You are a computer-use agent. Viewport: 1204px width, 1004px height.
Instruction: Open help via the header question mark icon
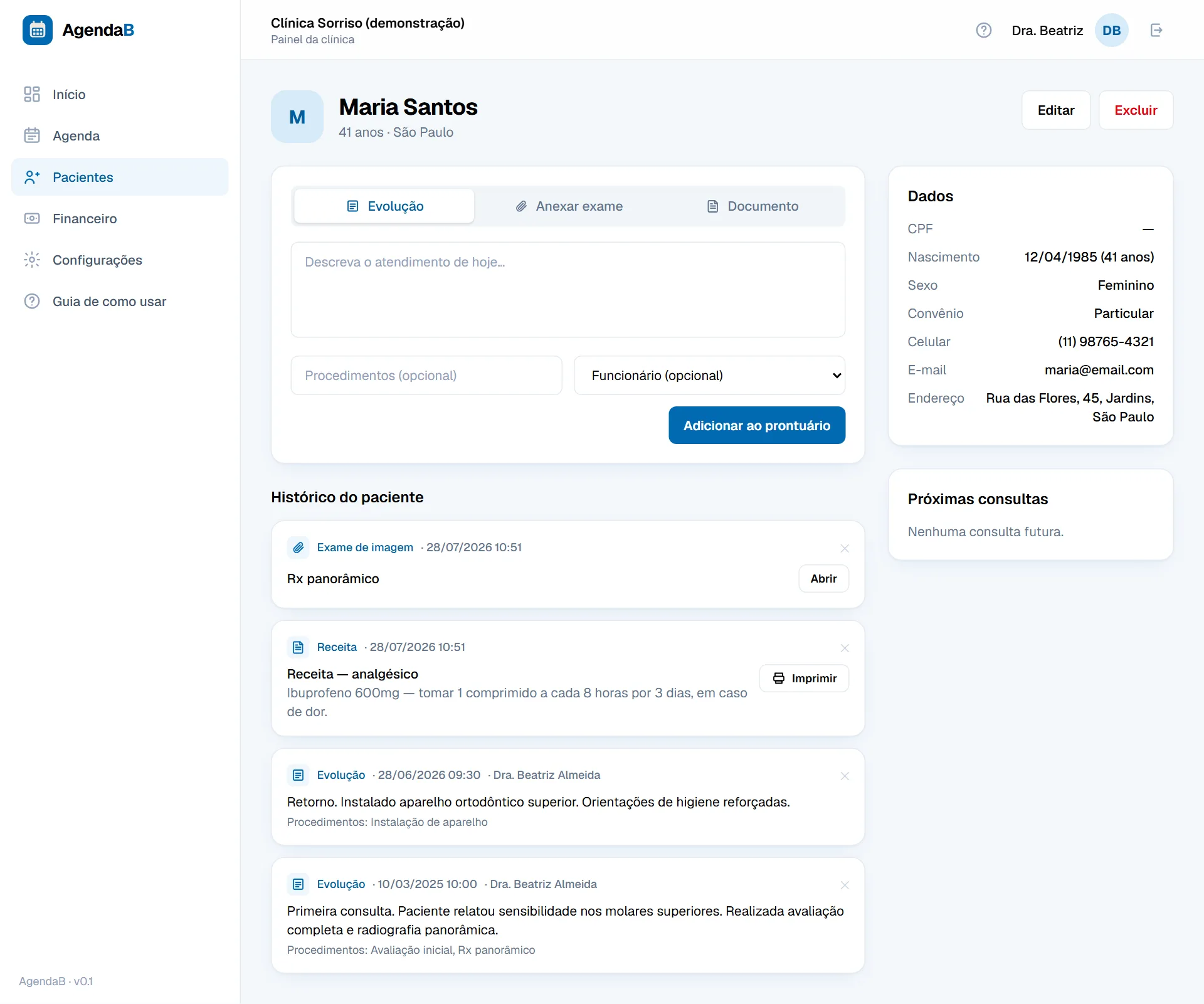(x=984, y=30)
